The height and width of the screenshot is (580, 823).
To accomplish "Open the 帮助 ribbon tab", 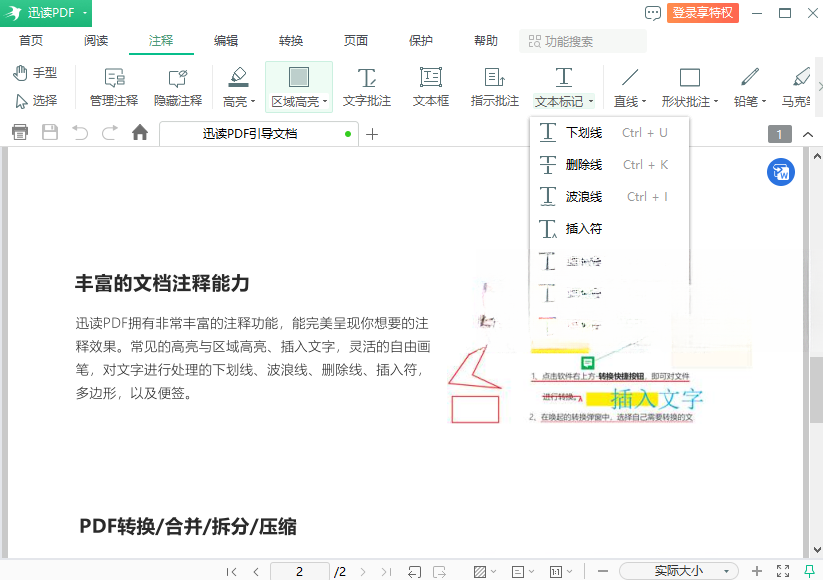I will click(x=486, y=40).
